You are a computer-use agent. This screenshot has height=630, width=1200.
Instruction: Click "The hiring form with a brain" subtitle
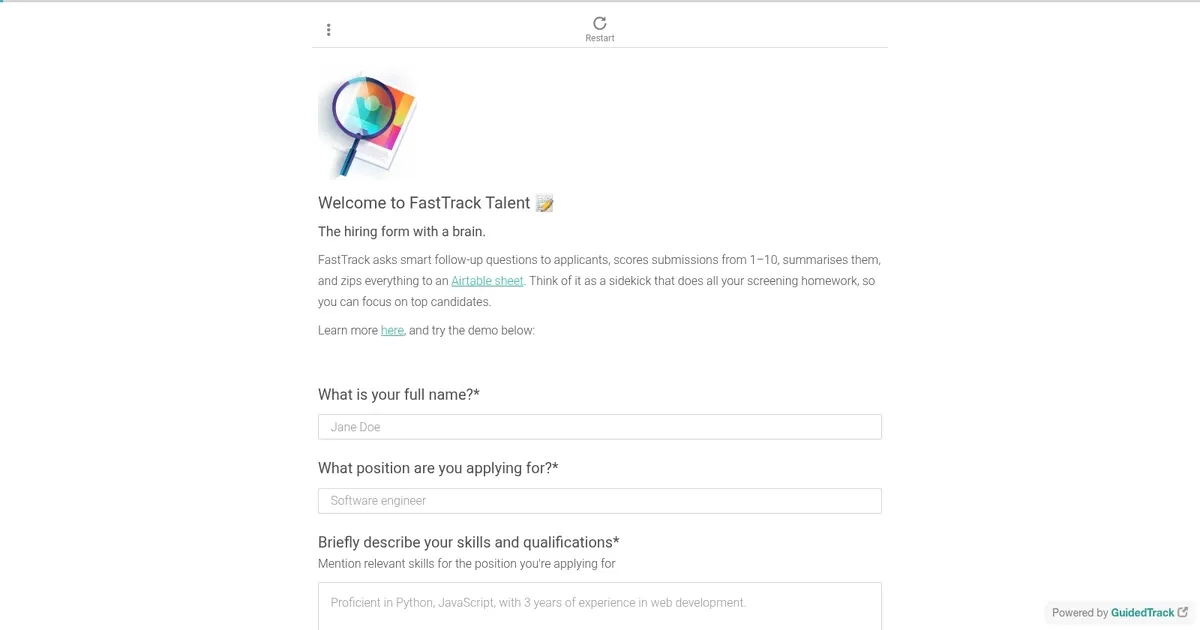(402, 232)
